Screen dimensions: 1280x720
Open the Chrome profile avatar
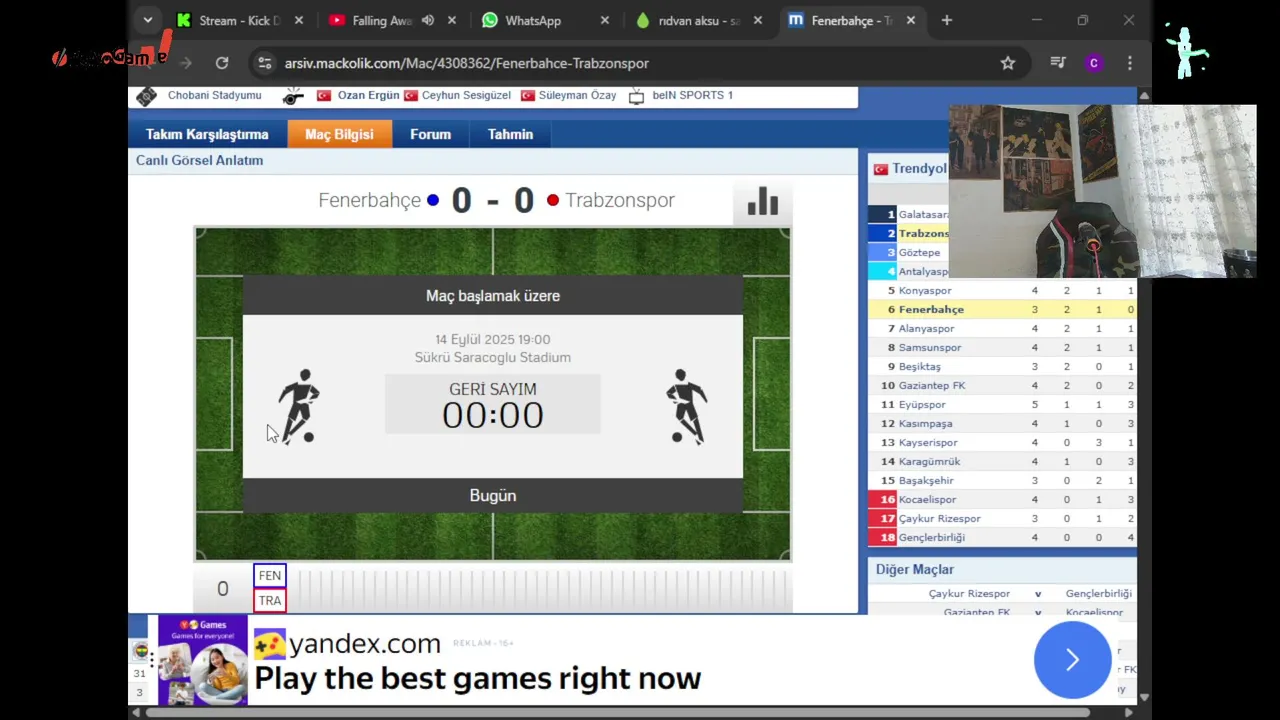[x=1094, y=63]
